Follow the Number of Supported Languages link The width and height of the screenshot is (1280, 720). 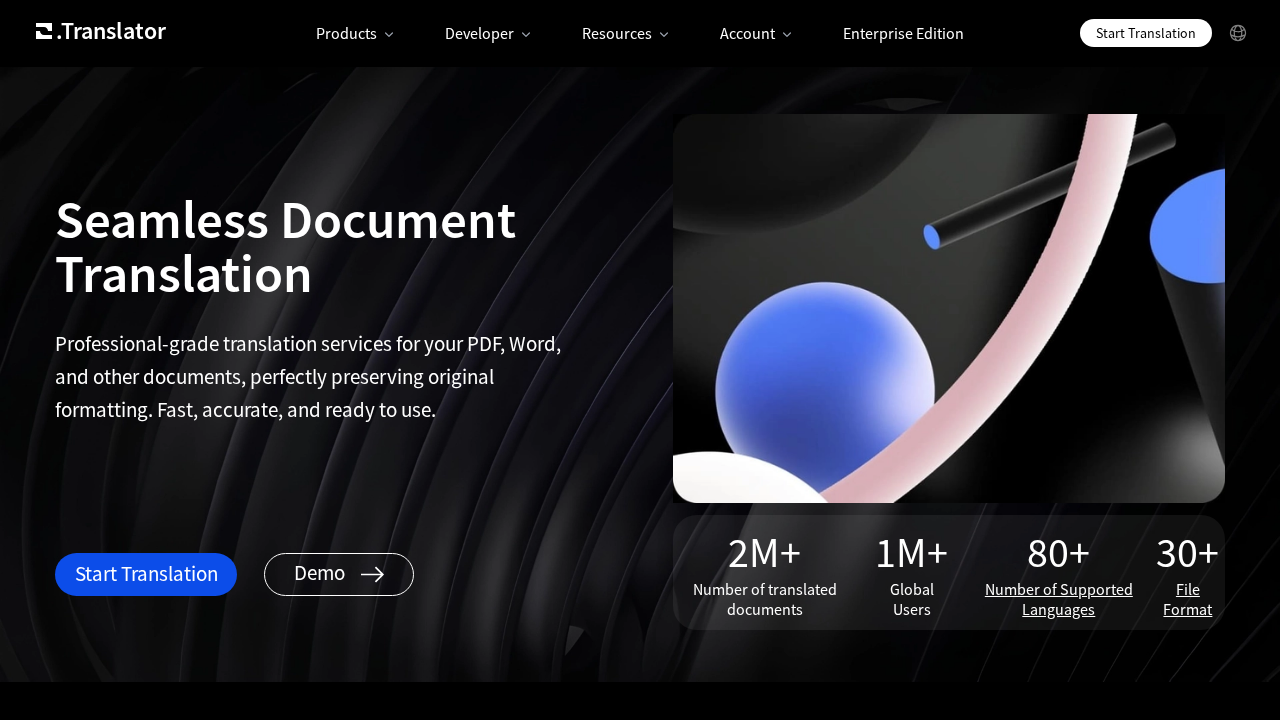(x=1058, y=599)
